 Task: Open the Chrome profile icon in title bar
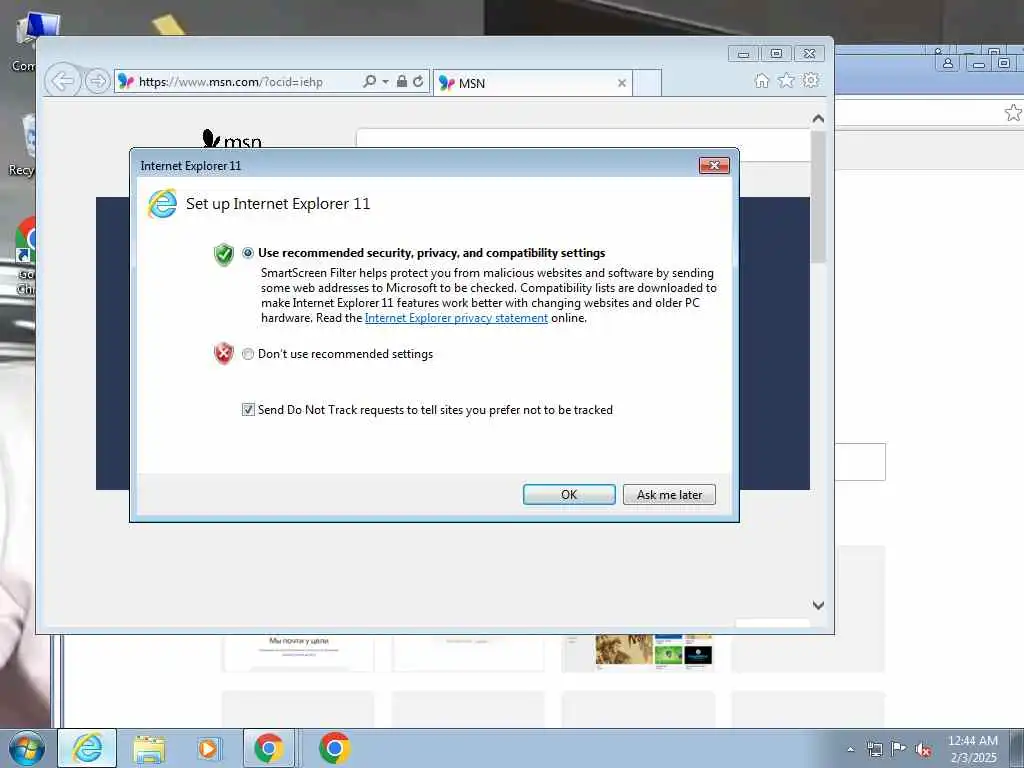(x=948, y=63)
